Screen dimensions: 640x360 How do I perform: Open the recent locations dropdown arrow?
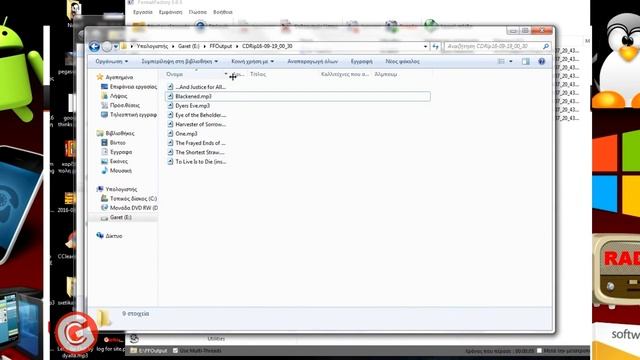(116, 47)
